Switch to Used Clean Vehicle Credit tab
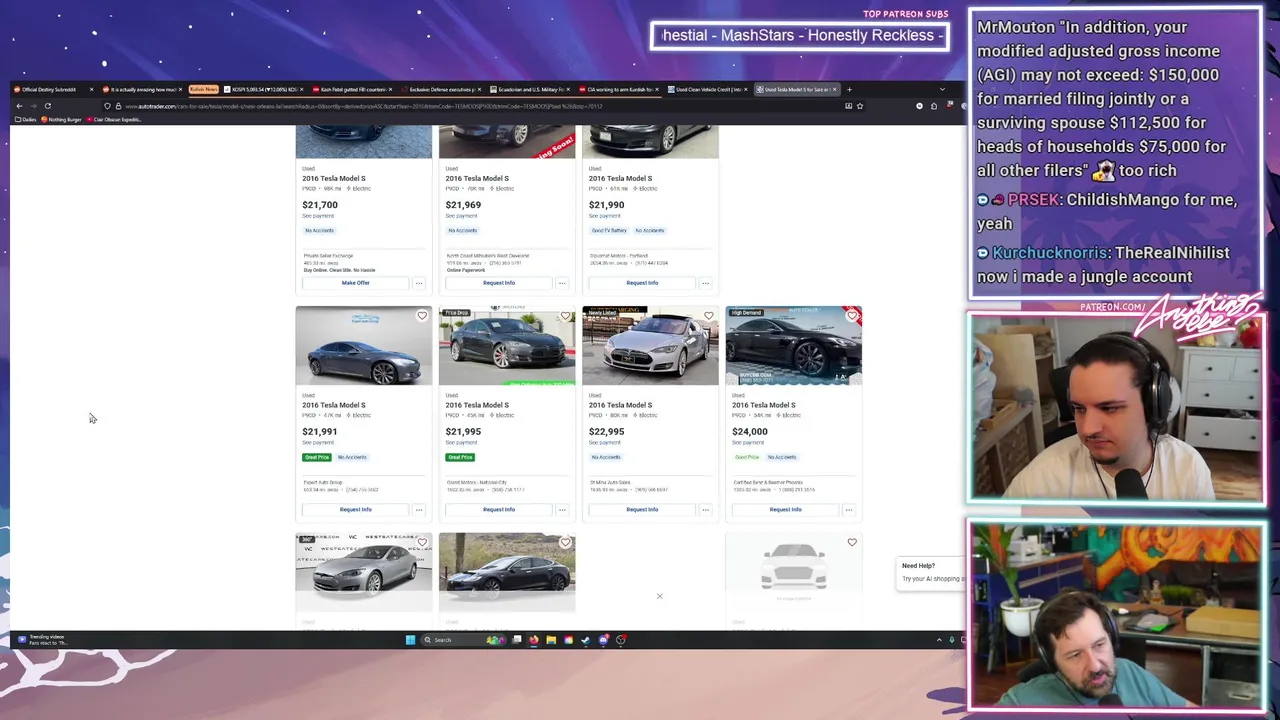Screen dimensions: 1280x720 (709, 89)
